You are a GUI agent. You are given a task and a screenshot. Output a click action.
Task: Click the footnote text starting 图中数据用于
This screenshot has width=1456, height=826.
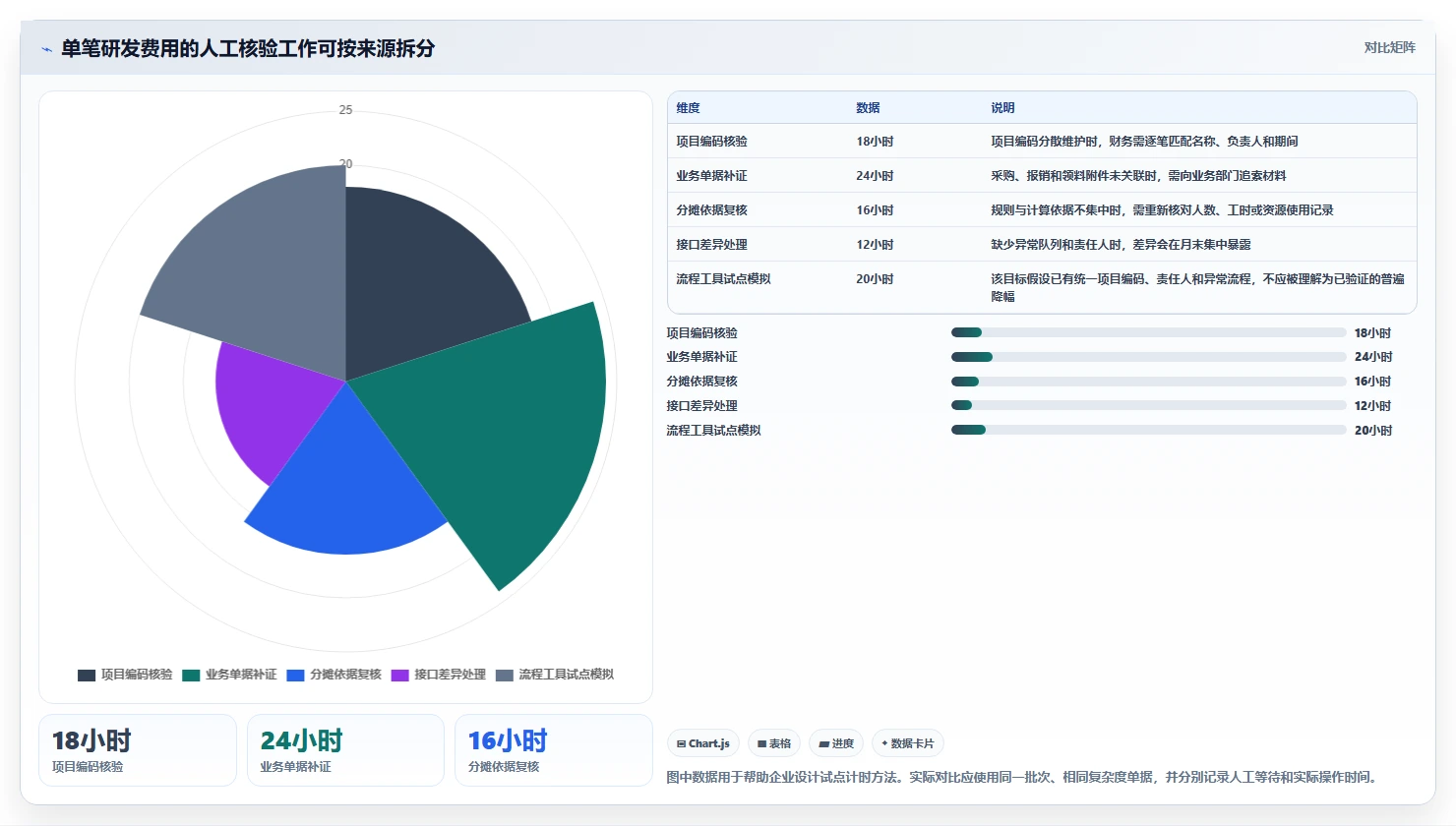tap(1023, 777)
